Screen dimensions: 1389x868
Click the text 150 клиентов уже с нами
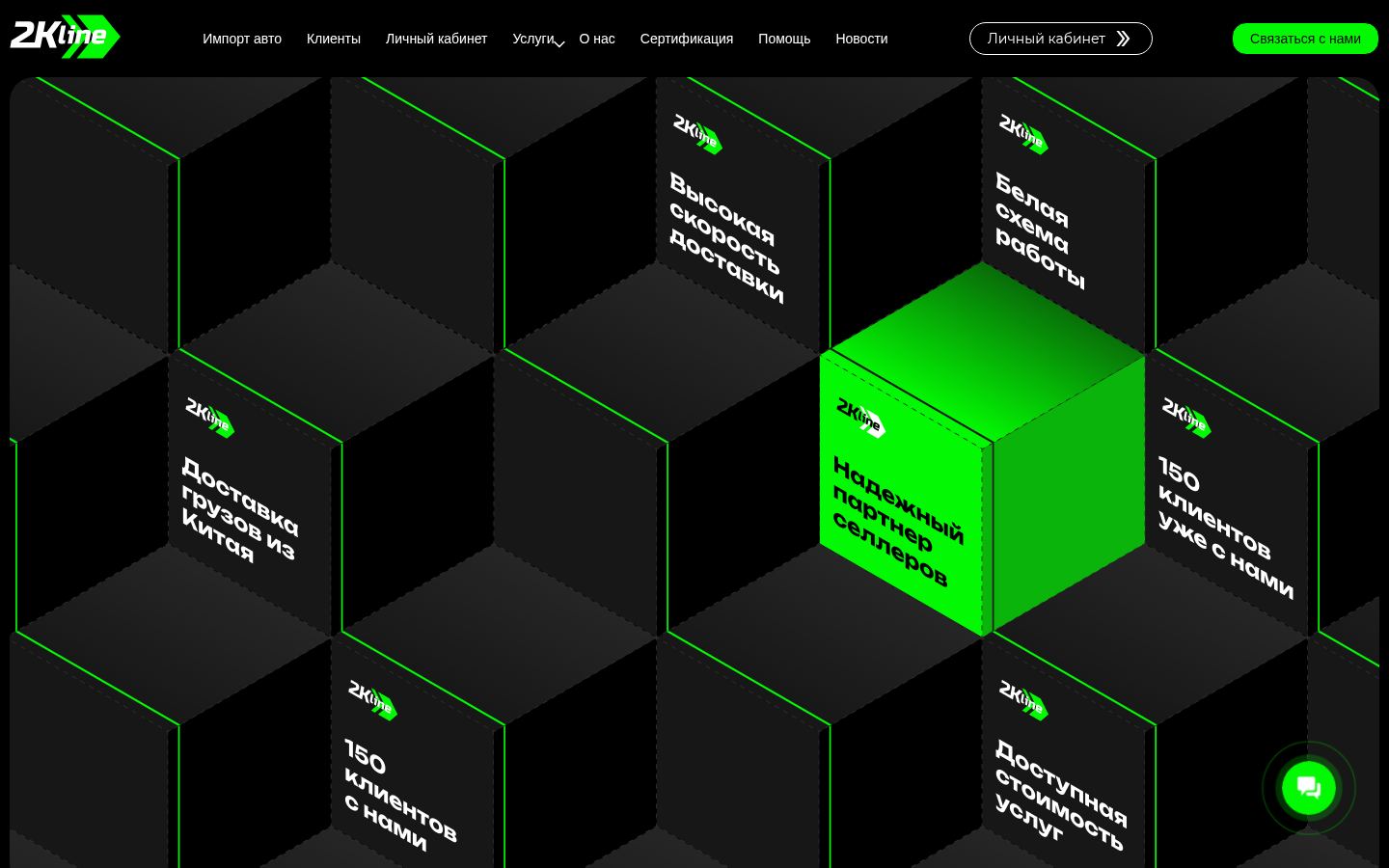[1226, 527]
